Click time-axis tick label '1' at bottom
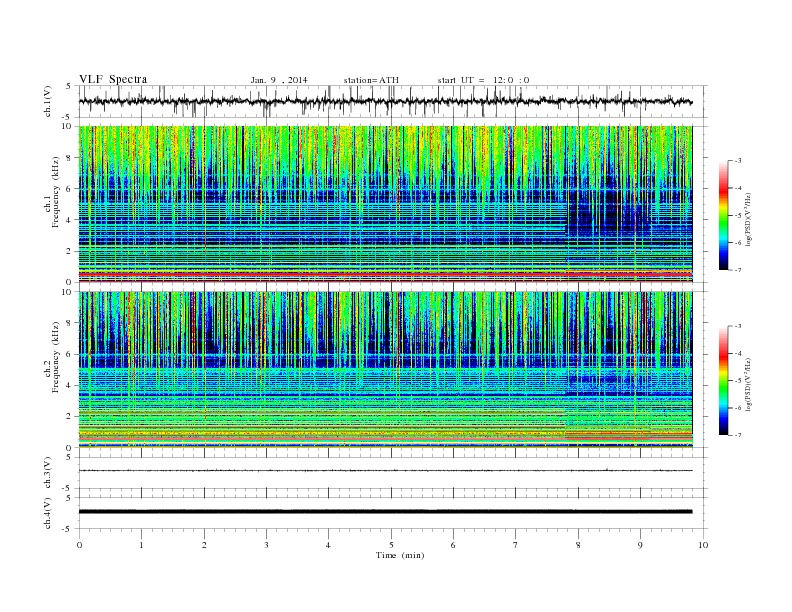 [142, 545]
